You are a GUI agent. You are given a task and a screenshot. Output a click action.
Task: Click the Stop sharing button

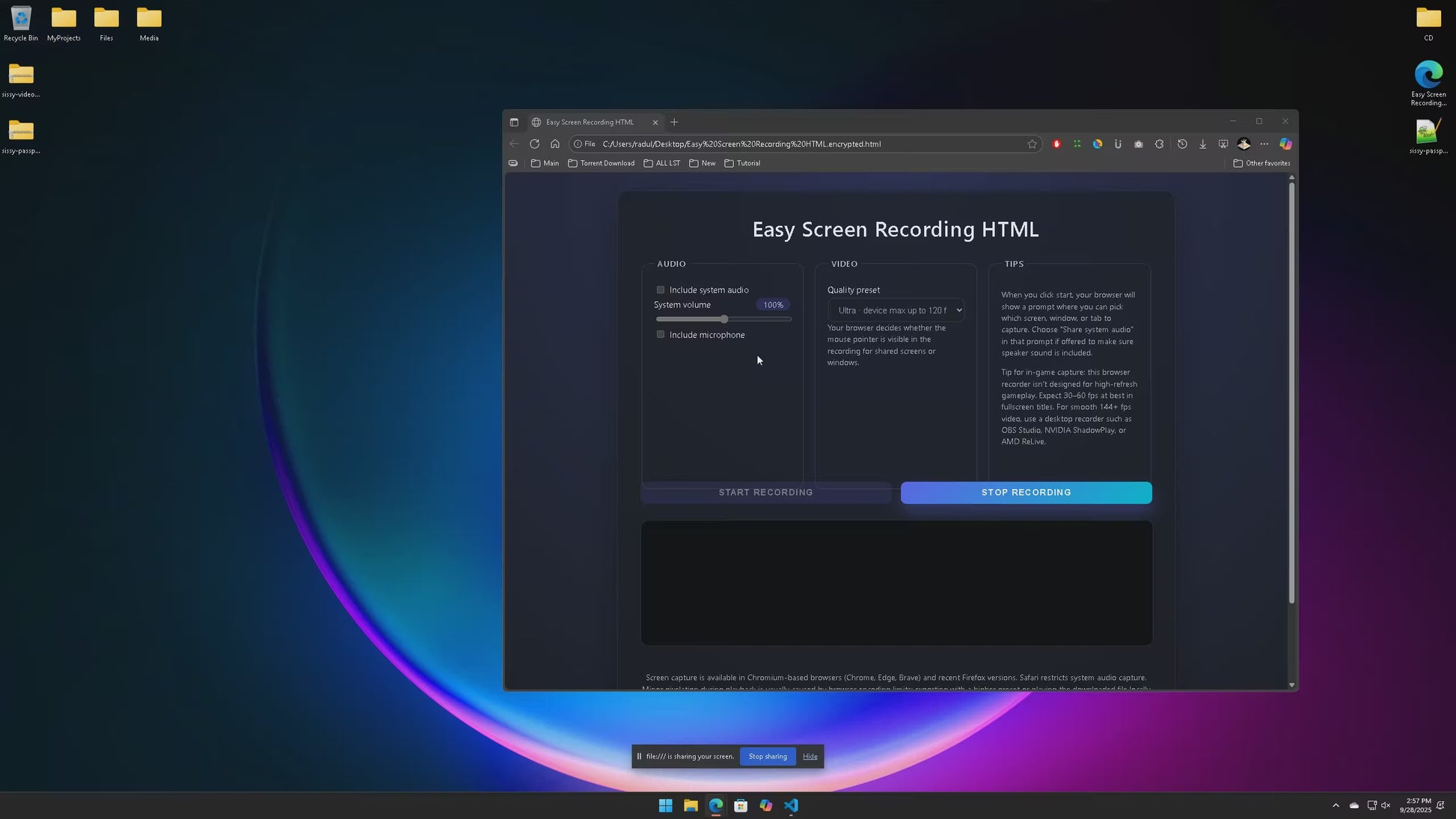click(768, 756)
